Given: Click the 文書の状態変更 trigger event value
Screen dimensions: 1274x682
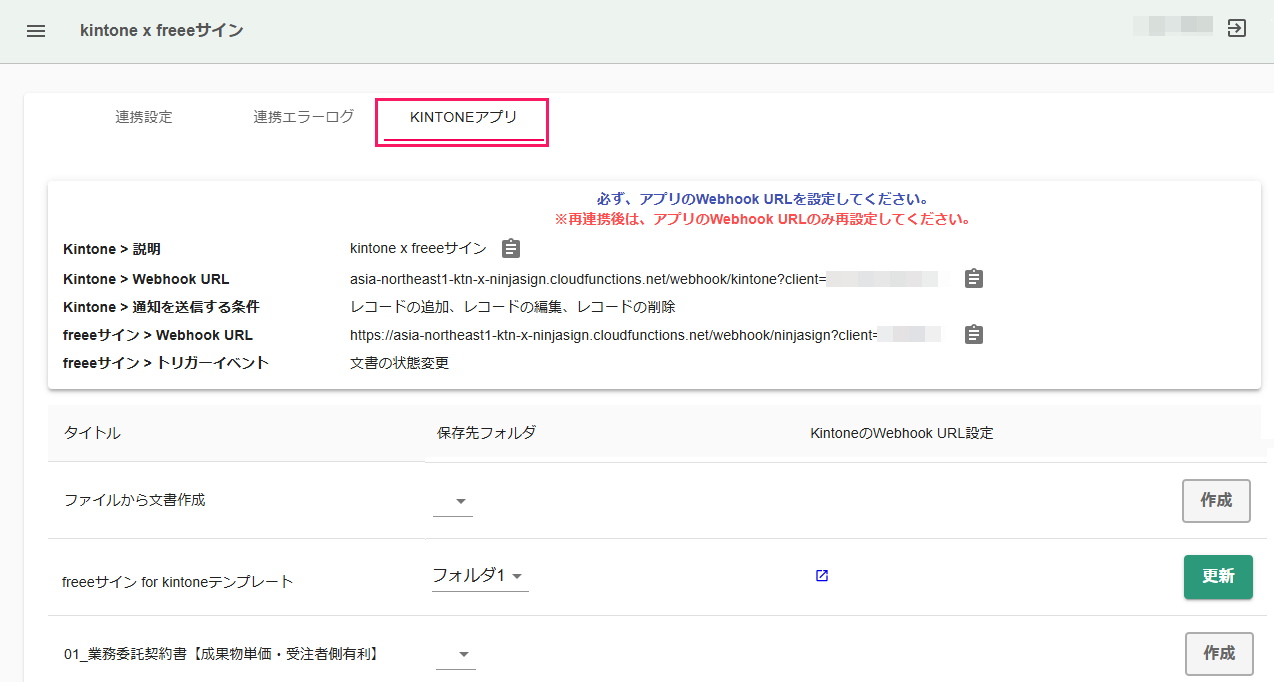Looking at the screenshot, I should [x=399, y=363].
